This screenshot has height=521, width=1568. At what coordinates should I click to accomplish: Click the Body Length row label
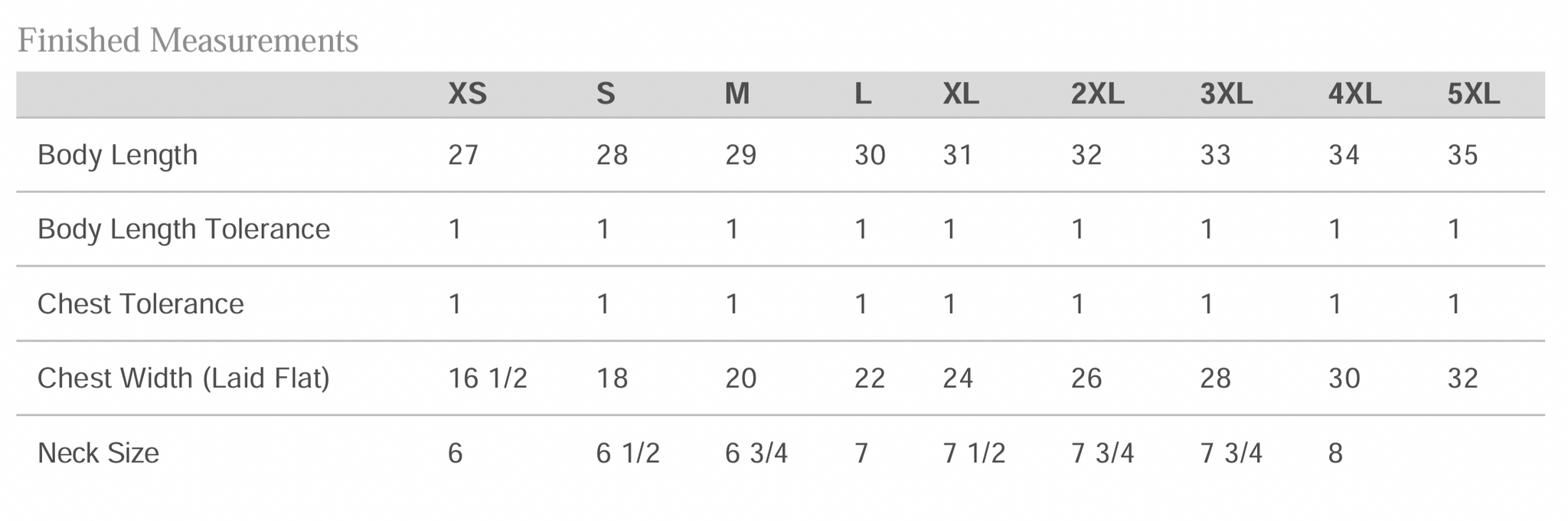point(117,156)
